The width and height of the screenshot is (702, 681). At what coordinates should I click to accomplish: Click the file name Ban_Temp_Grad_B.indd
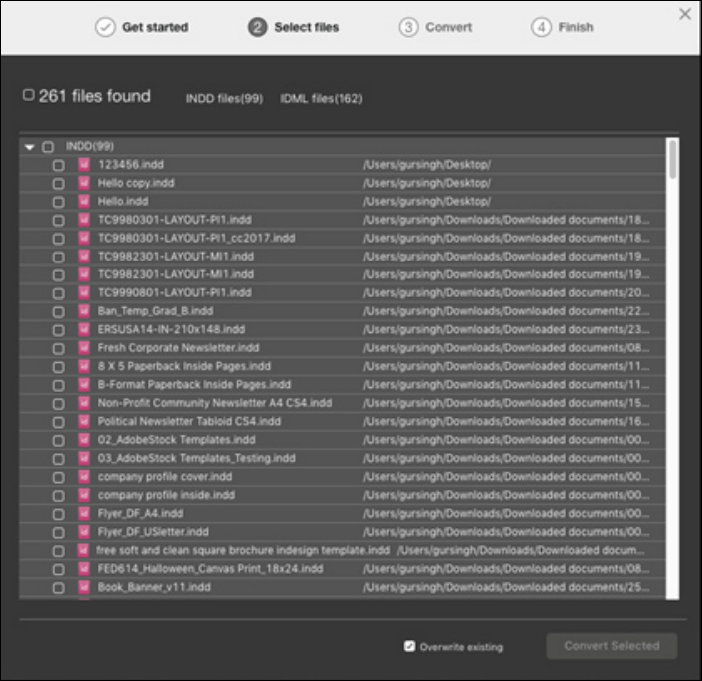click(155, 311)
